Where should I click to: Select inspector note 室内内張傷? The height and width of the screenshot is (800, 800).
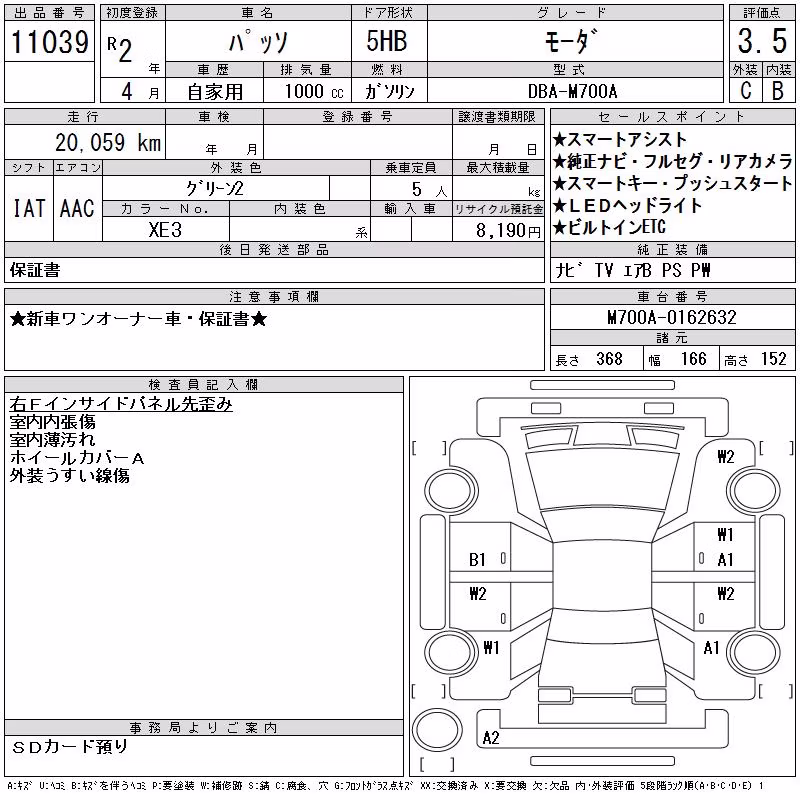(52, 422)
